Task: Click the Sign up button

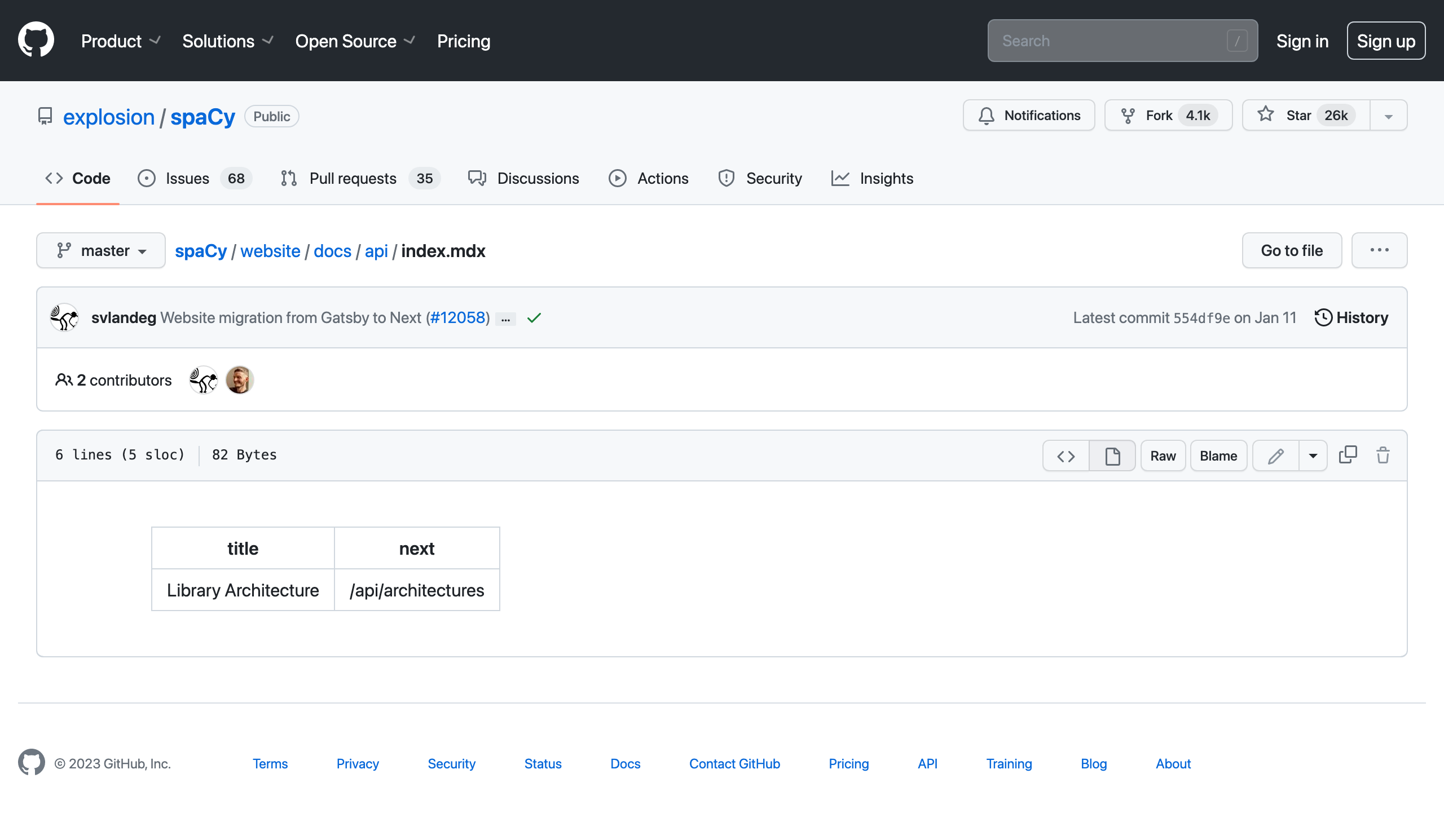Action: click(x=1385, y=41)
